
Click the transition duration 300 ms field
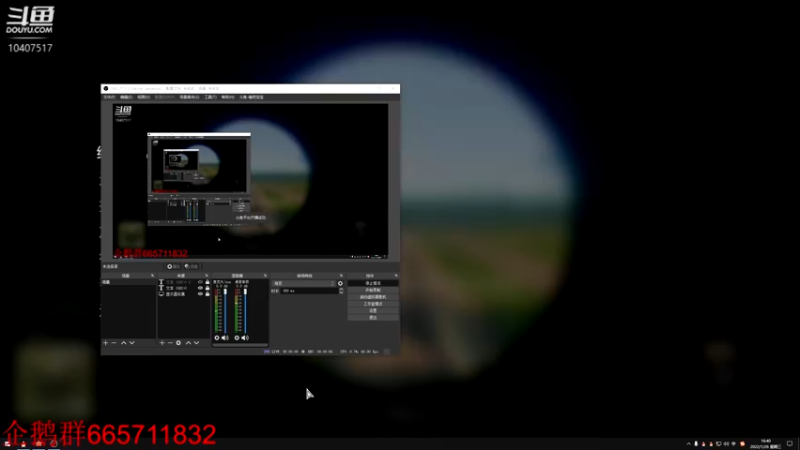coord(310,290)
